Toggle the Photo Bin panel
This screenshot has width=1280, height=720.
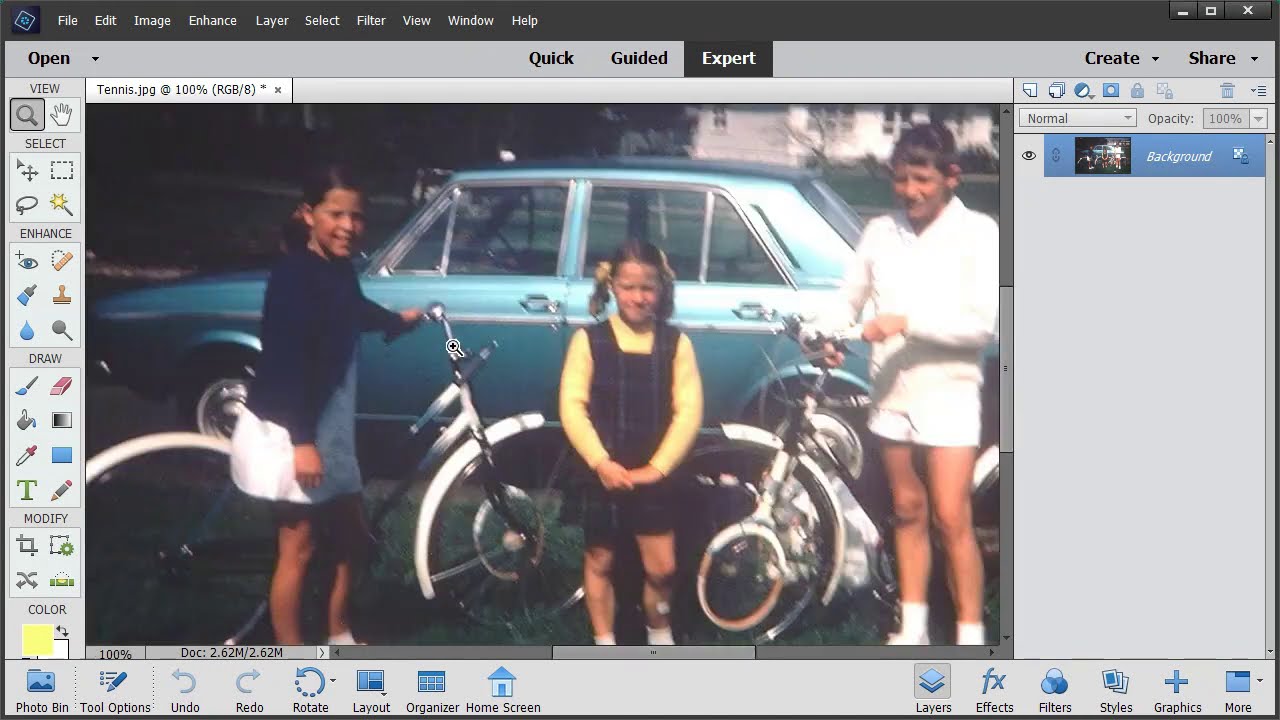click(x=42, y=689)
